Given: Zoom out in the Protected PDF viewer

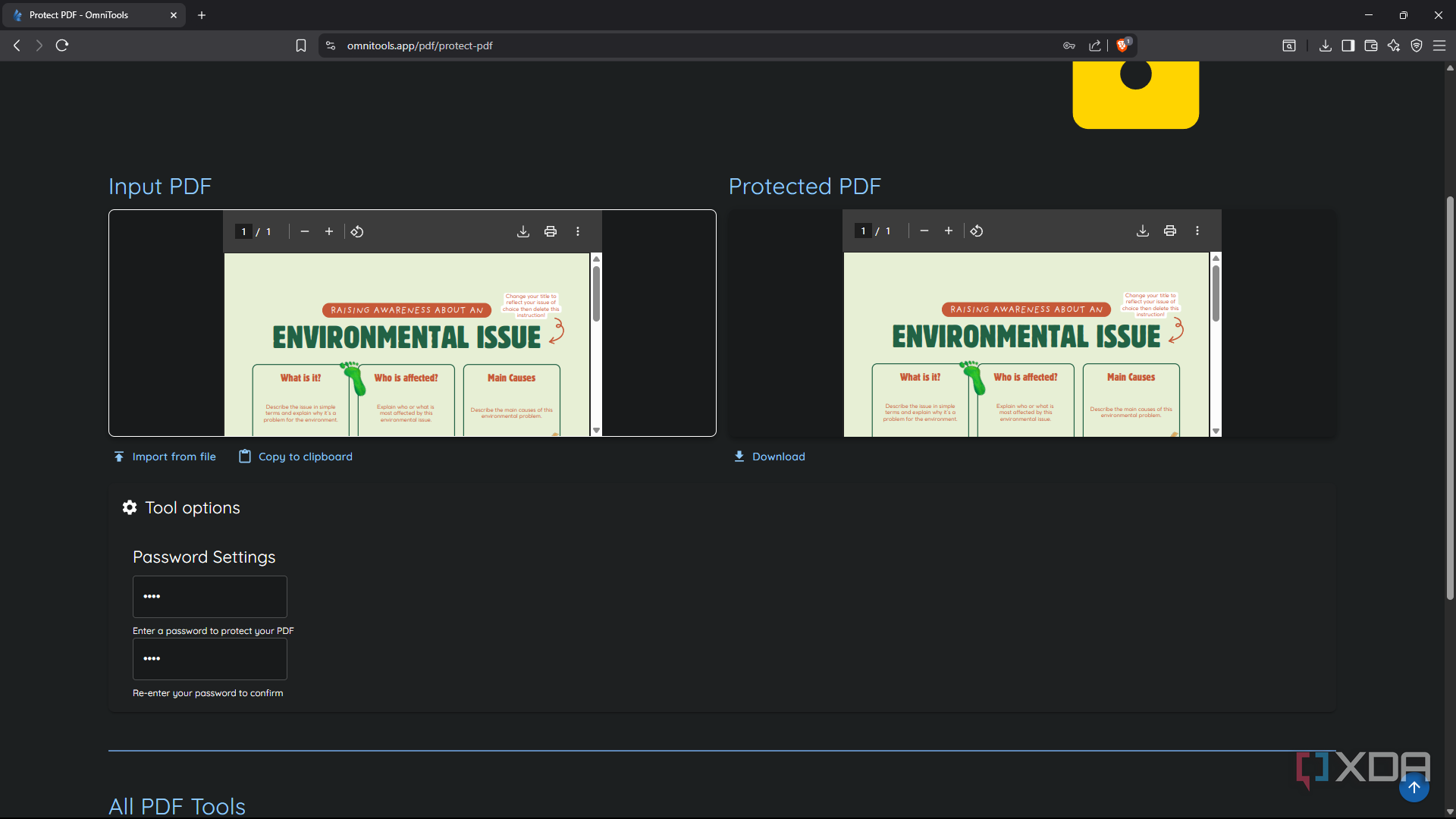Looking at the screenshot, I should point(924,231).
